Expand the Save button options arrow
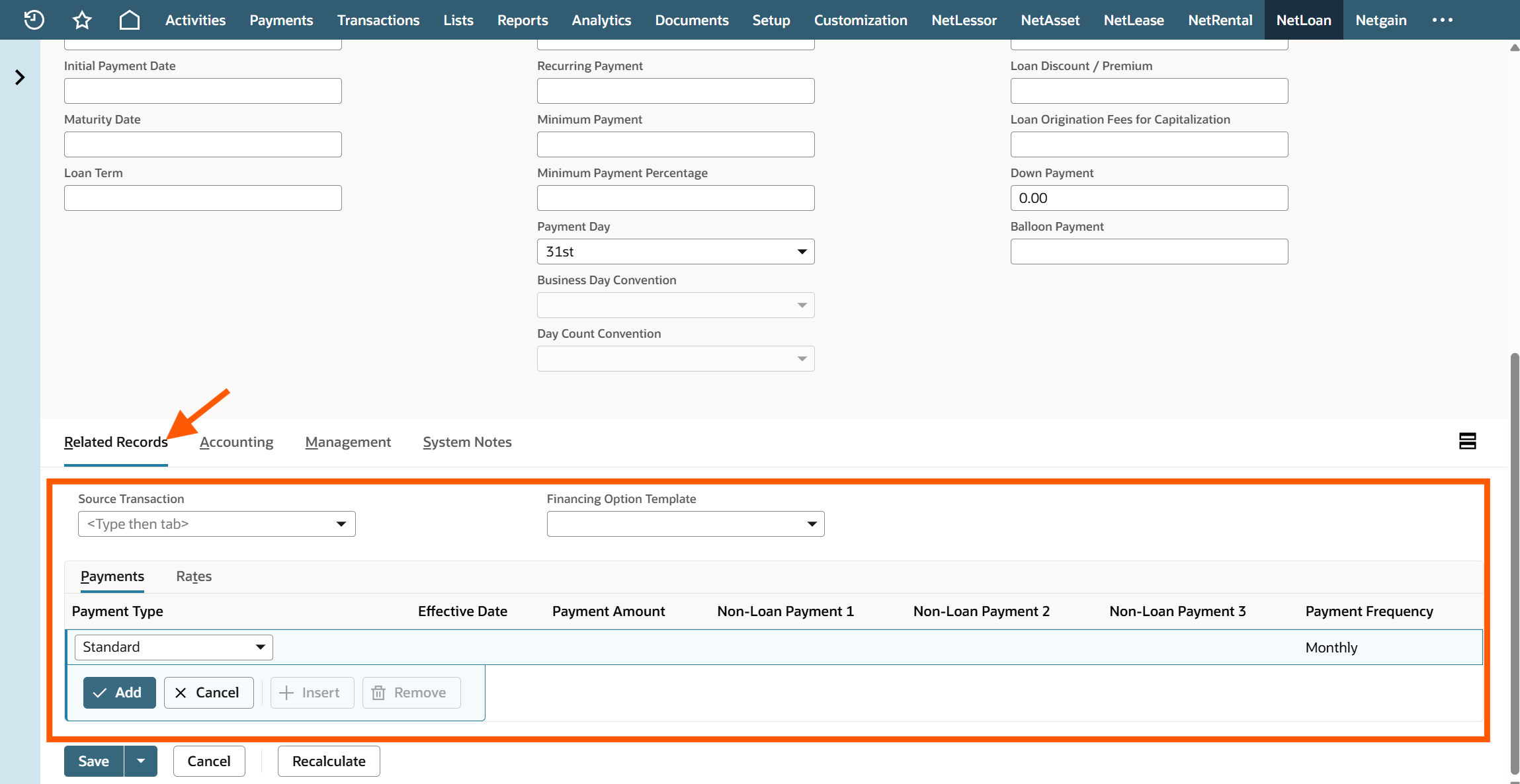This screenshot has height=784, width=1520. point(140,761)
